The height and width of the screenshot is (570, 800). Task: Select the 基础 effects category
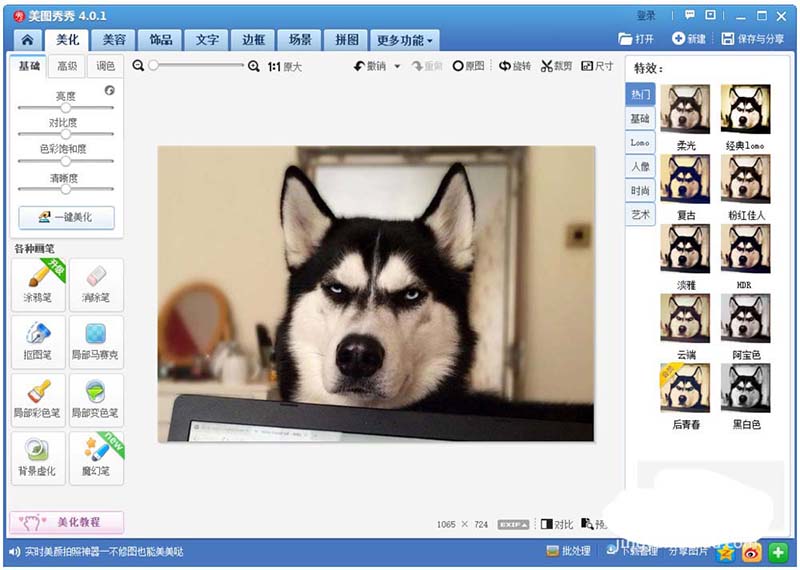tap(640, 119)
